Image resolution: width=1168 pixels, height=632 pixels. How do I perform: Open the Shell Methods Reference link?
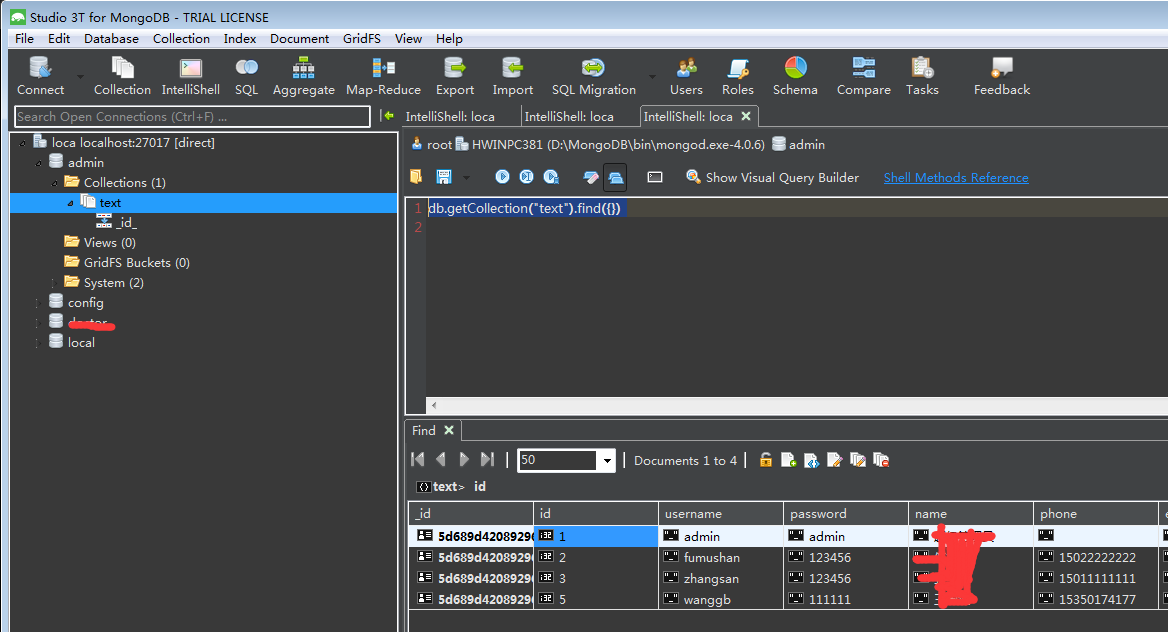[x=955, y=177]
